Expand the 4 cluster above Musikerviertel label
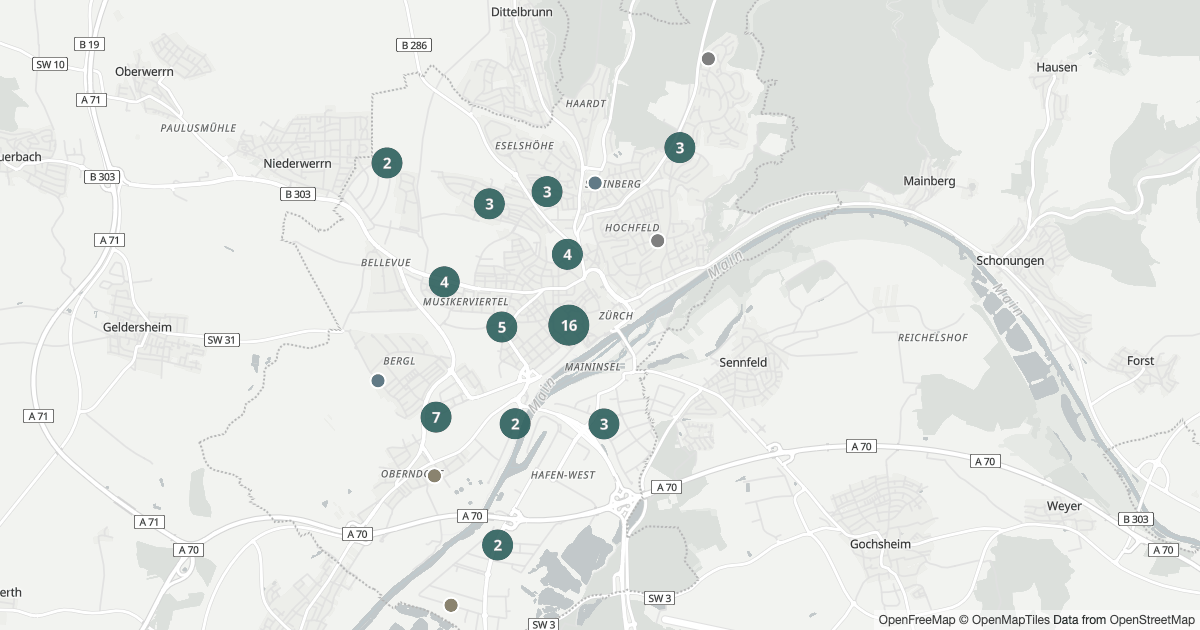Viewport: 1200px width, 630px height. click(x=444, y=282)
